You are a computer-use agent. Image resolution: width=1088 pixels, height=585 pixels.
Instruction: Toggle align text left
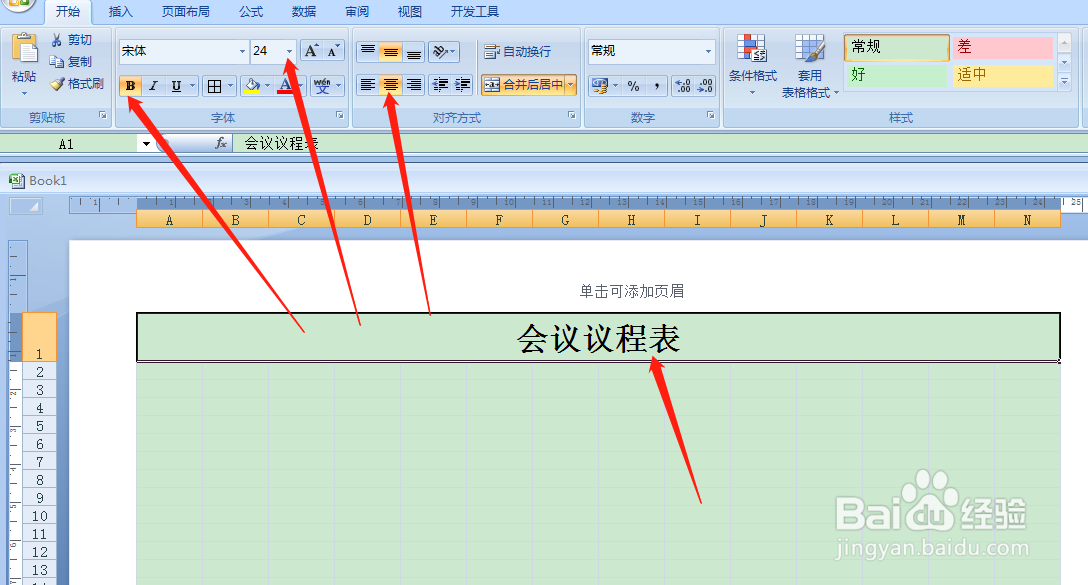pyautogui.click(x=368, y=85)
